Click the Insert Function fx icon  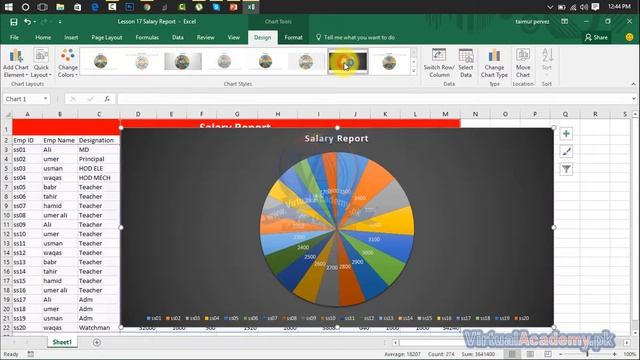point(107,99)
